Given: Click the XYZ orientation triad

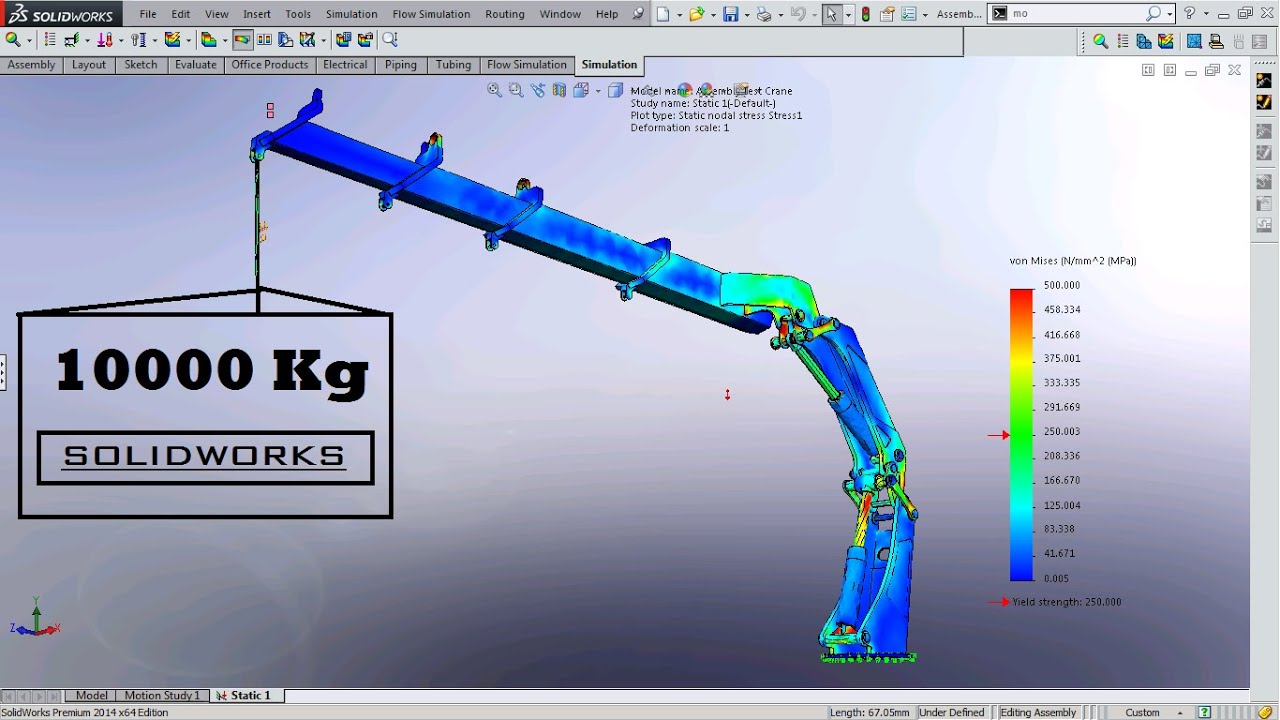Looking at the screenshot, I should 36,620.
